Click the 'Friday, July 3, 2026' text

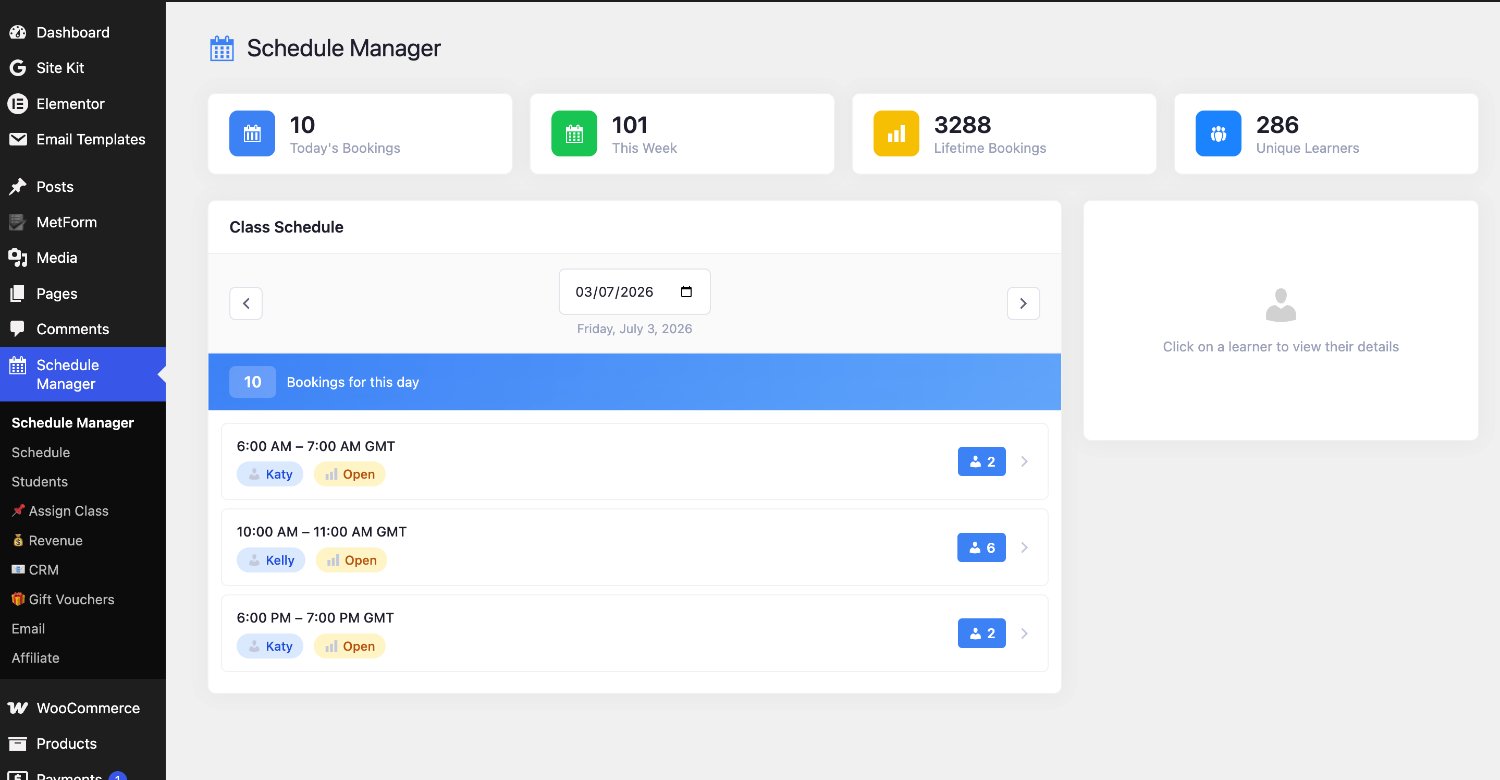(635, 329)
